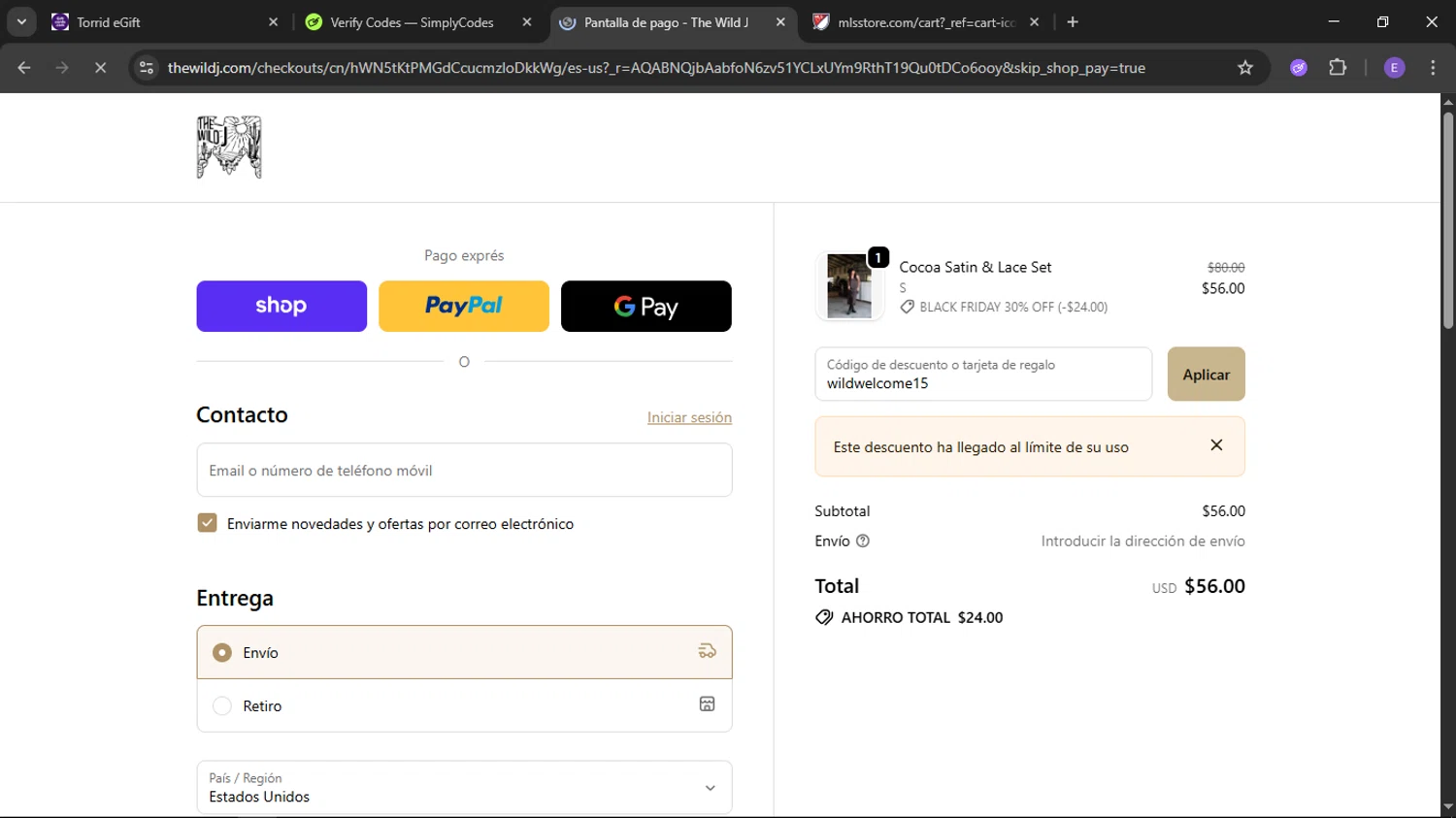The image size is (1456, 818).
Task: Click the page vertical scrollbar
Action: (1448, 221)
